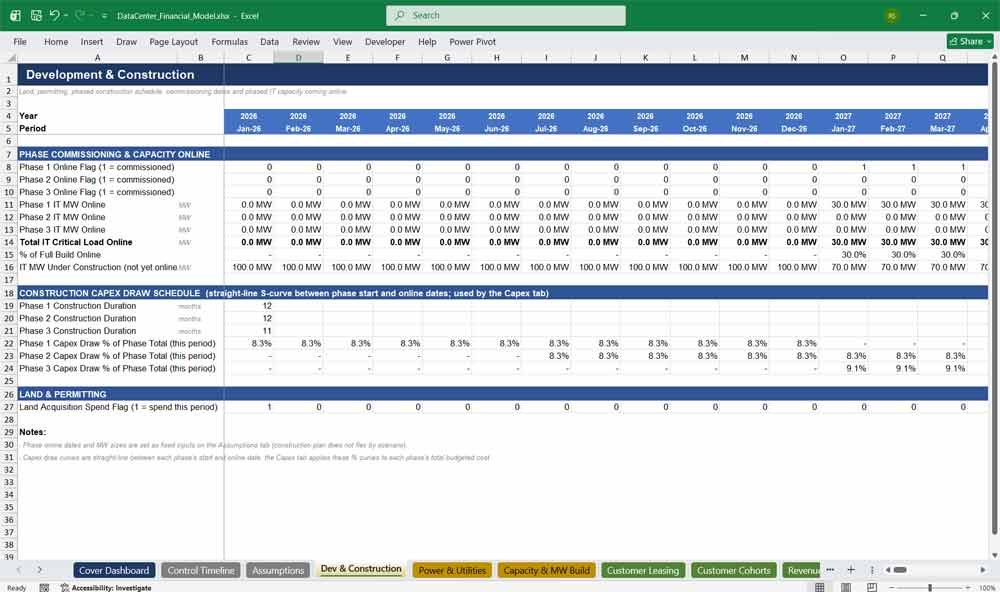Switch to Capacity & MW Build sheet tab
This screenshot has height=592, width=1000.
click(547, 570)
